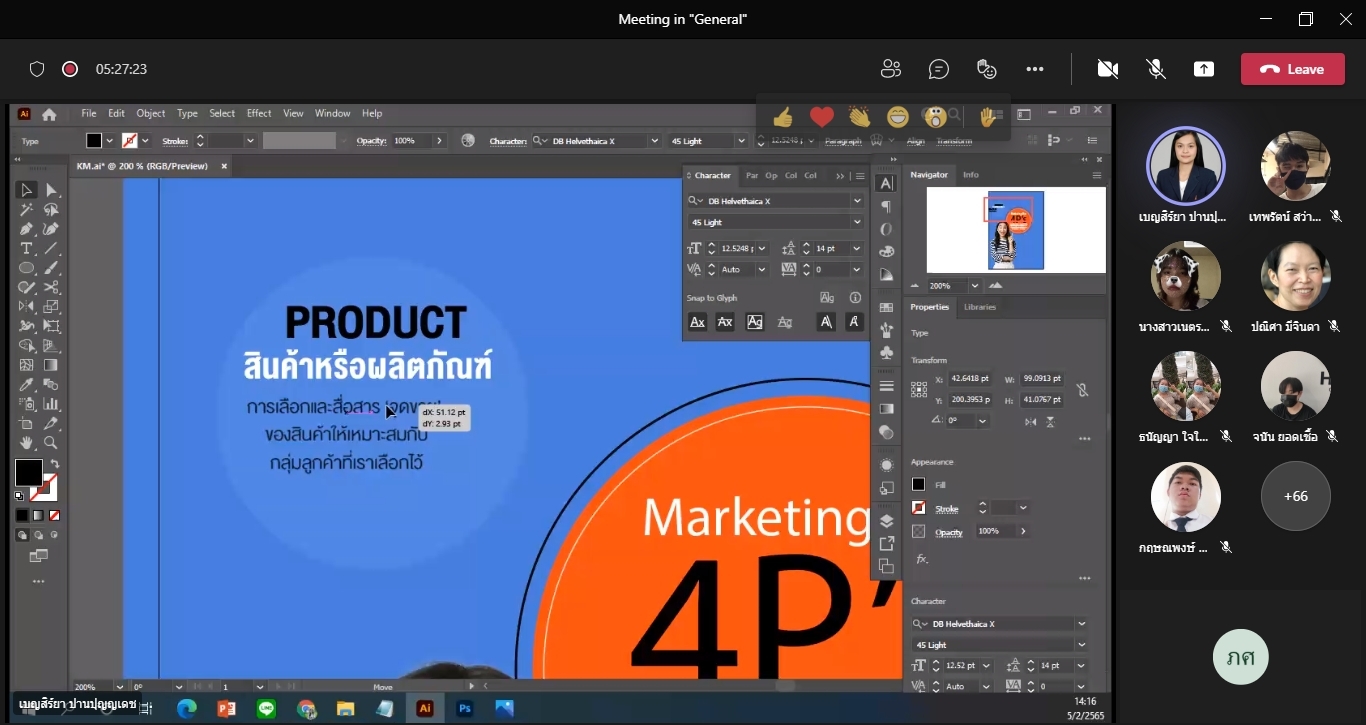Open the Symbols club icon in dock
1366x725 pixels.
click(x=886, y=352)
